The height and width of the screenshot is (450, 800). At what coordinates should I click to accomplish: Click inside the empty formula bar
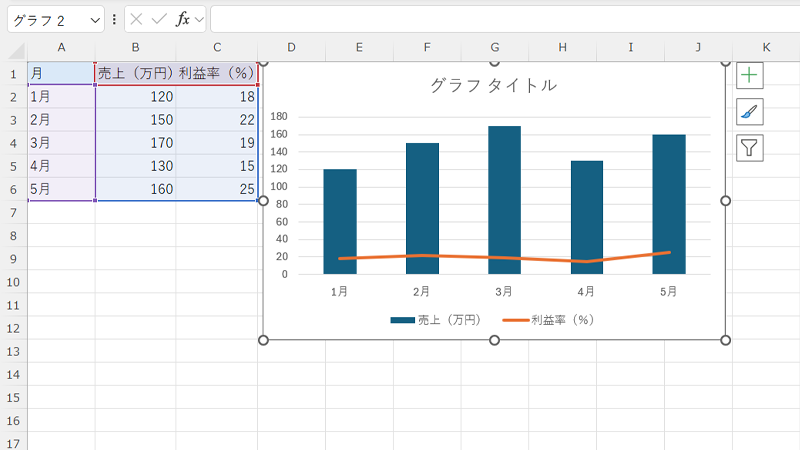pyautogui.click(x=500, y=19)
